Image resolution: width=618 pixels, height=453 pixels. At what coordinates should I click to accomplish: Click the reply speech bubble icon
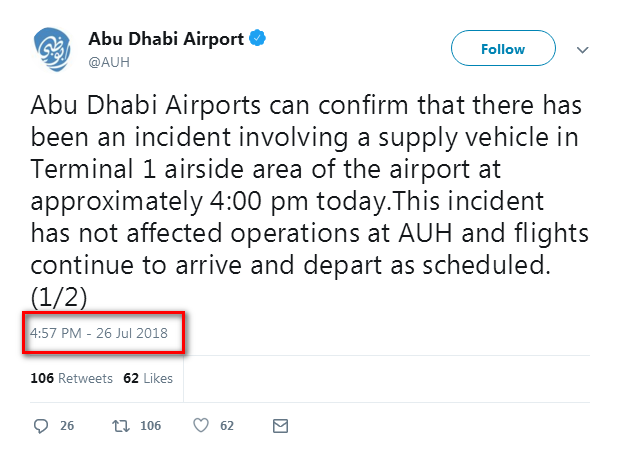[x=41, y=425]
